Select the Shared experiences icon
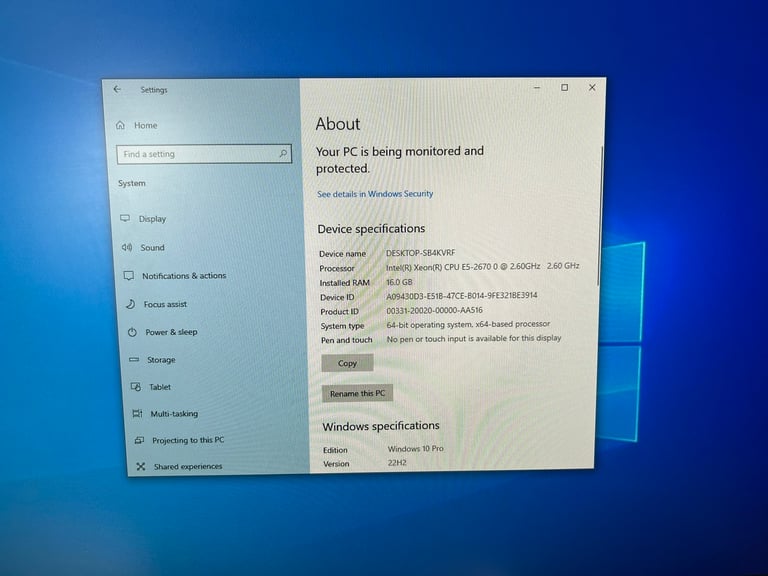 141,466
